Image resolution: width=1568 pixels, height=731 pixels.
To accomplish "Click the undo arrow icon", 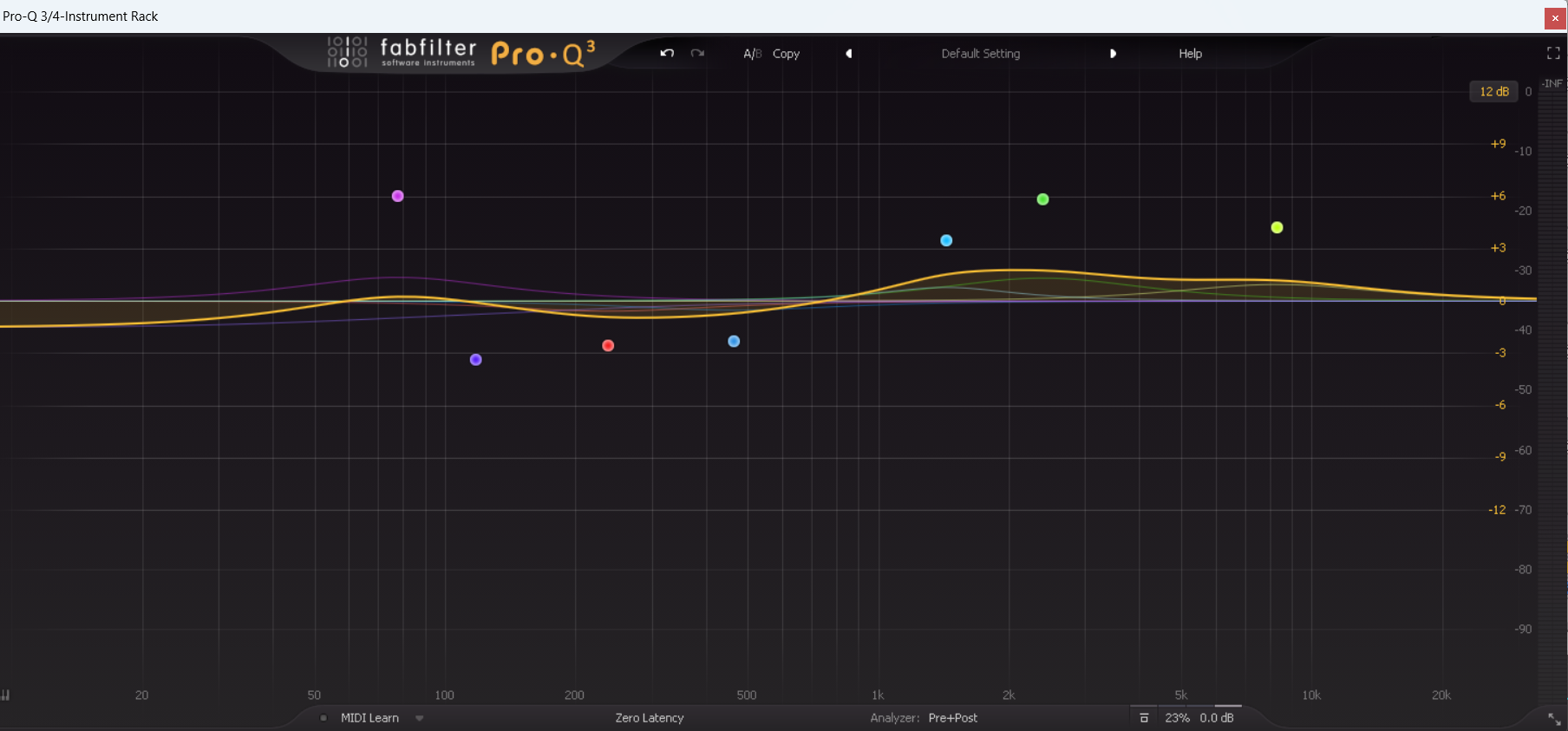I will click(x=667, y=53).
